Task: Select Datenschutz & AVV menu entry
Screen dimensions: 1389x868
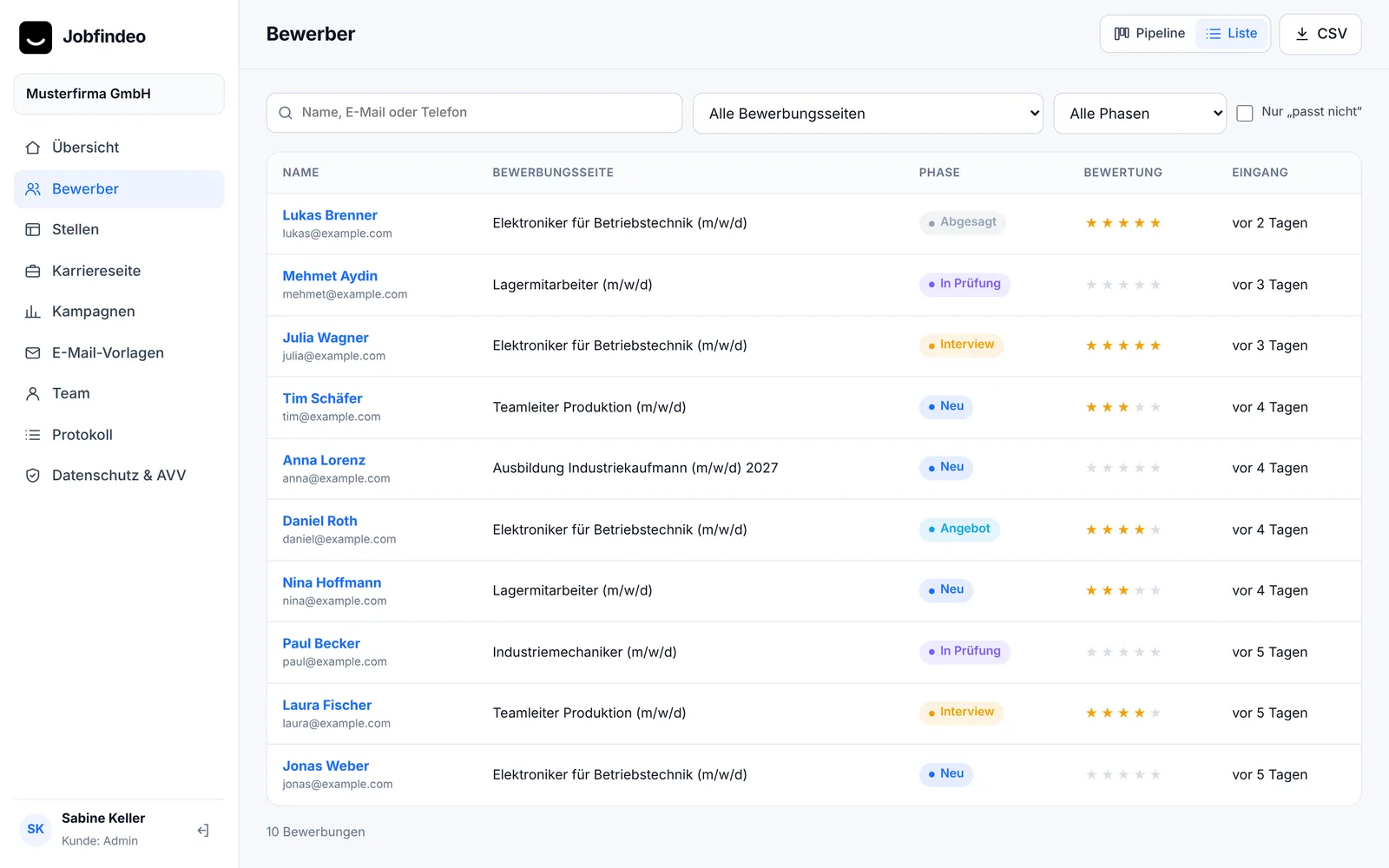Action: pyautogui.click(x=119, y=476)
